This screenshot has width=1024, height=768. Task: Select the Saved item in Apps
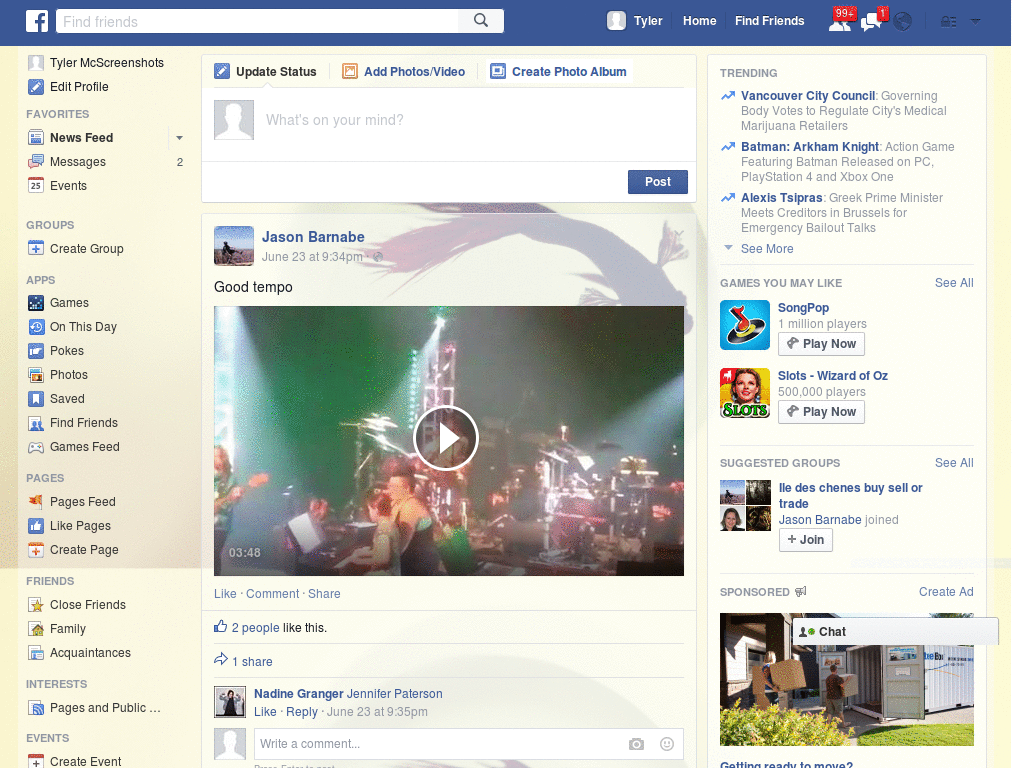pos(67,398)
